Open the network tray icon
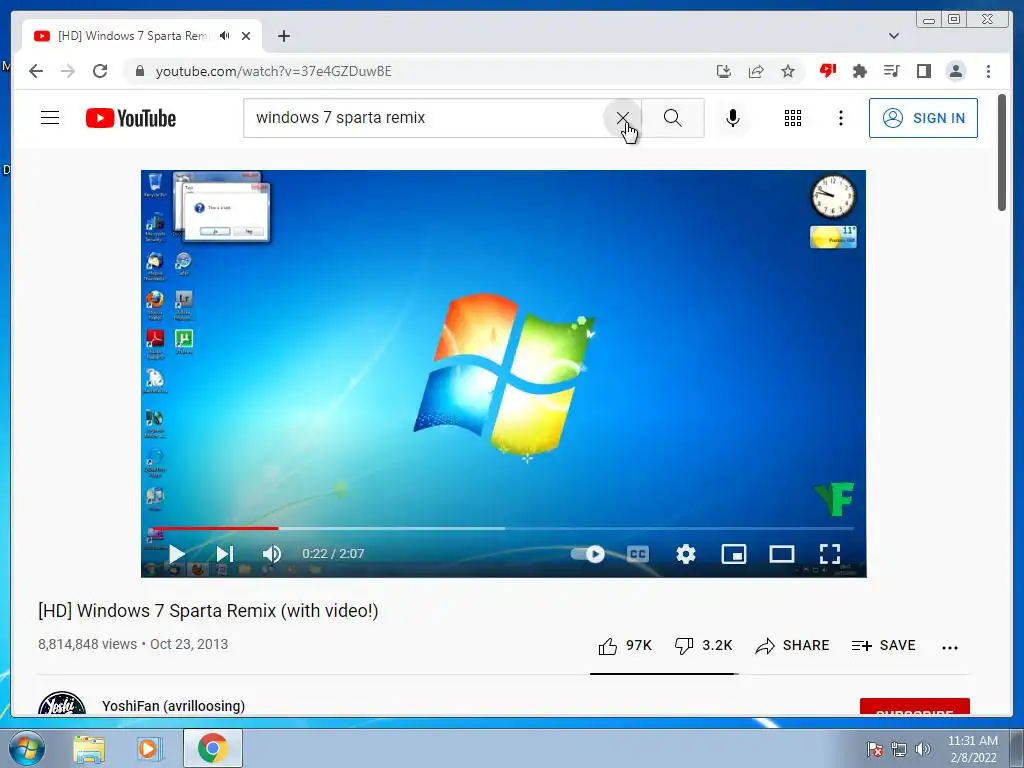Image resolution: width=1024 pixels, height=768 pixels. click(899, 749)
